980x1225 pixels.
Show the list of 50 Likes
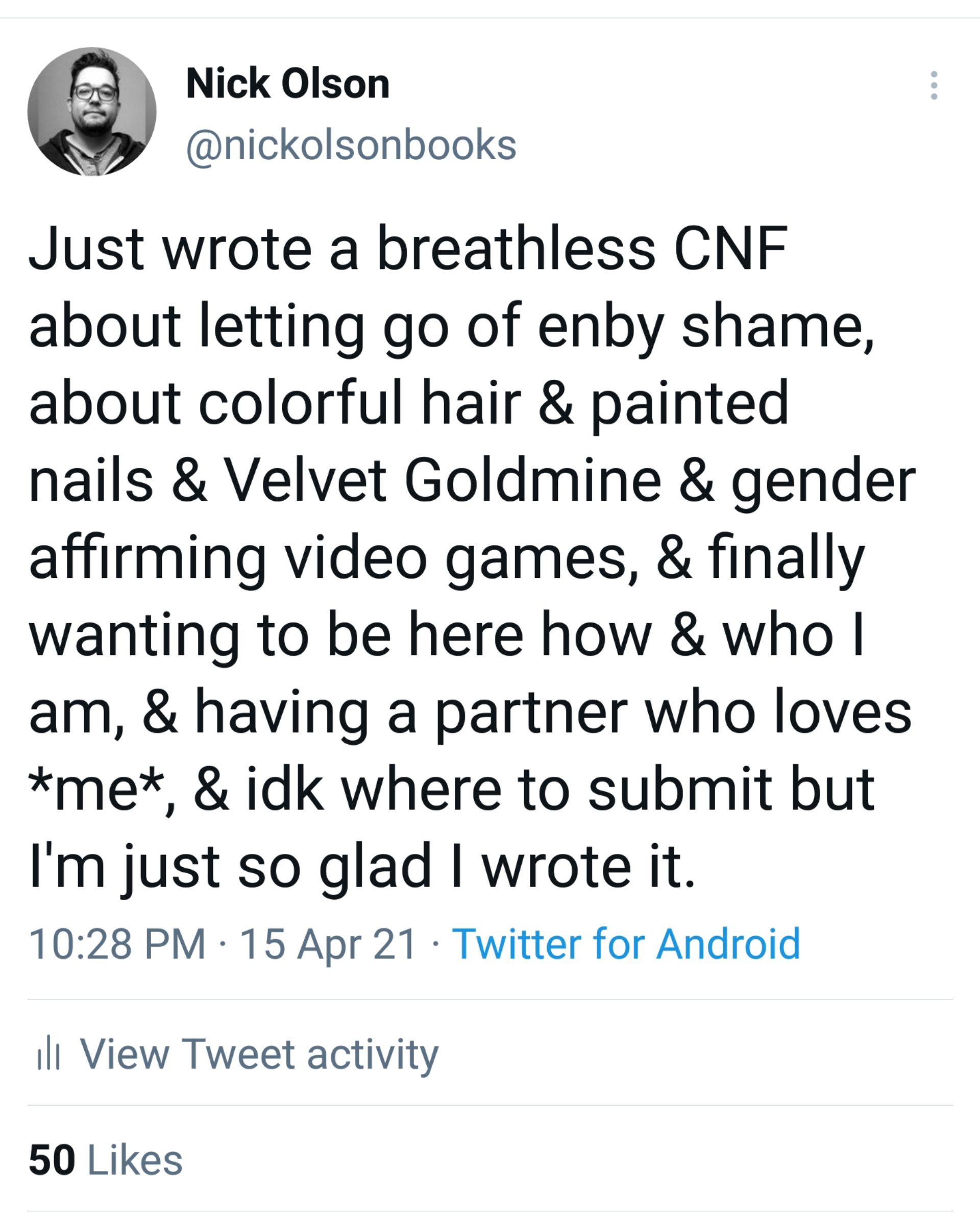click(106, 1160)
